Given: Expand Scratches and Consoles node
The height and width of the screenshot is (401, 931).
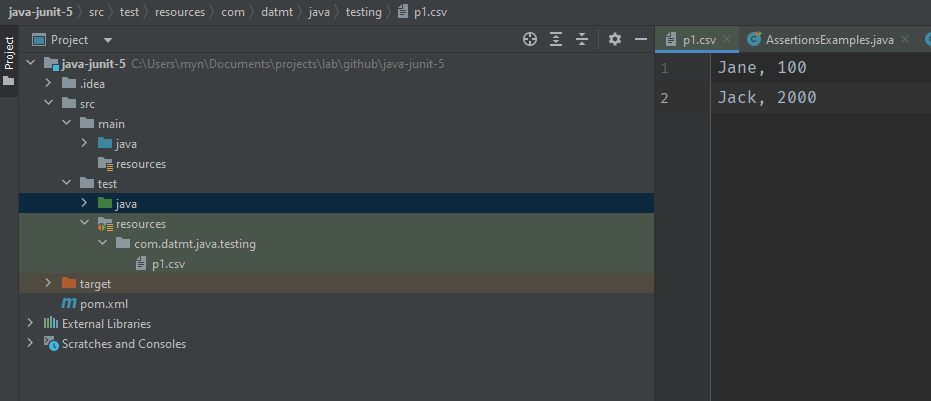Looking at the screenshot, I should tap(30, 344).
